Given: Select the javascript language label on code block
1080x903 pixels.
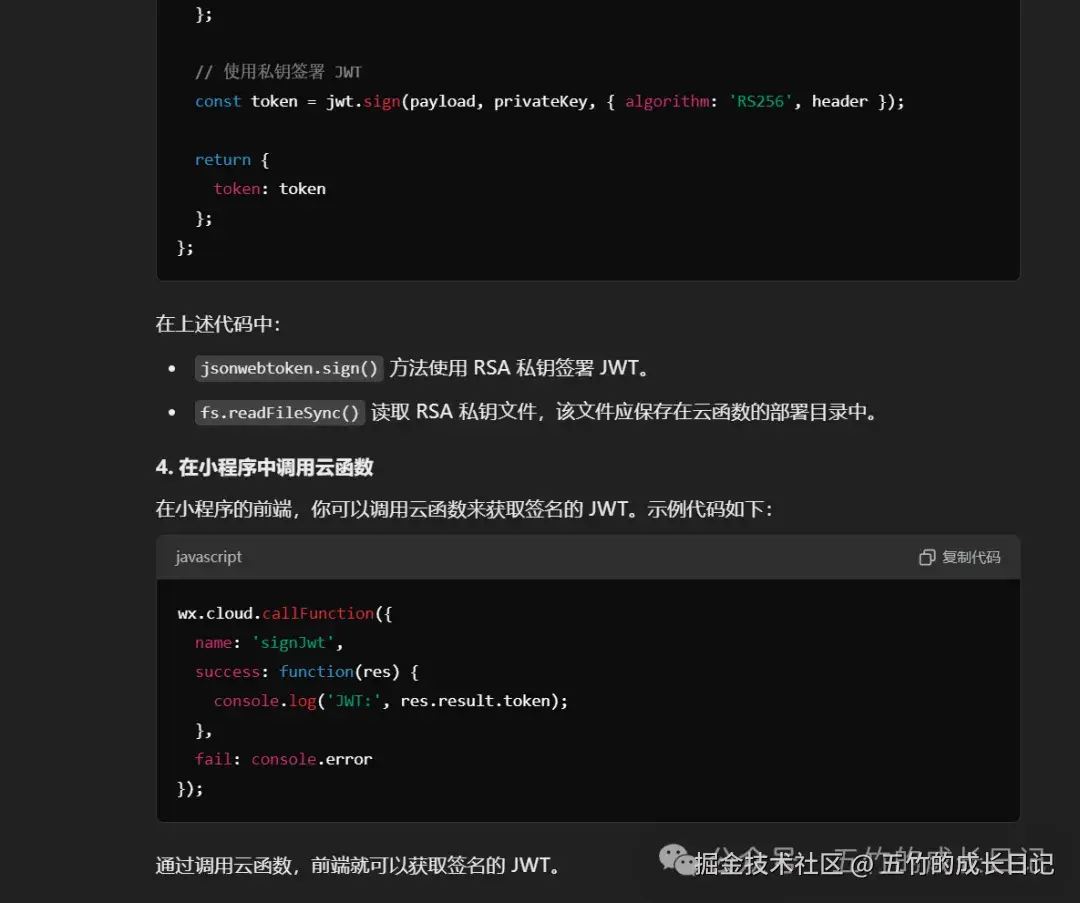Looking at the screenshot, I should [208, 557].
